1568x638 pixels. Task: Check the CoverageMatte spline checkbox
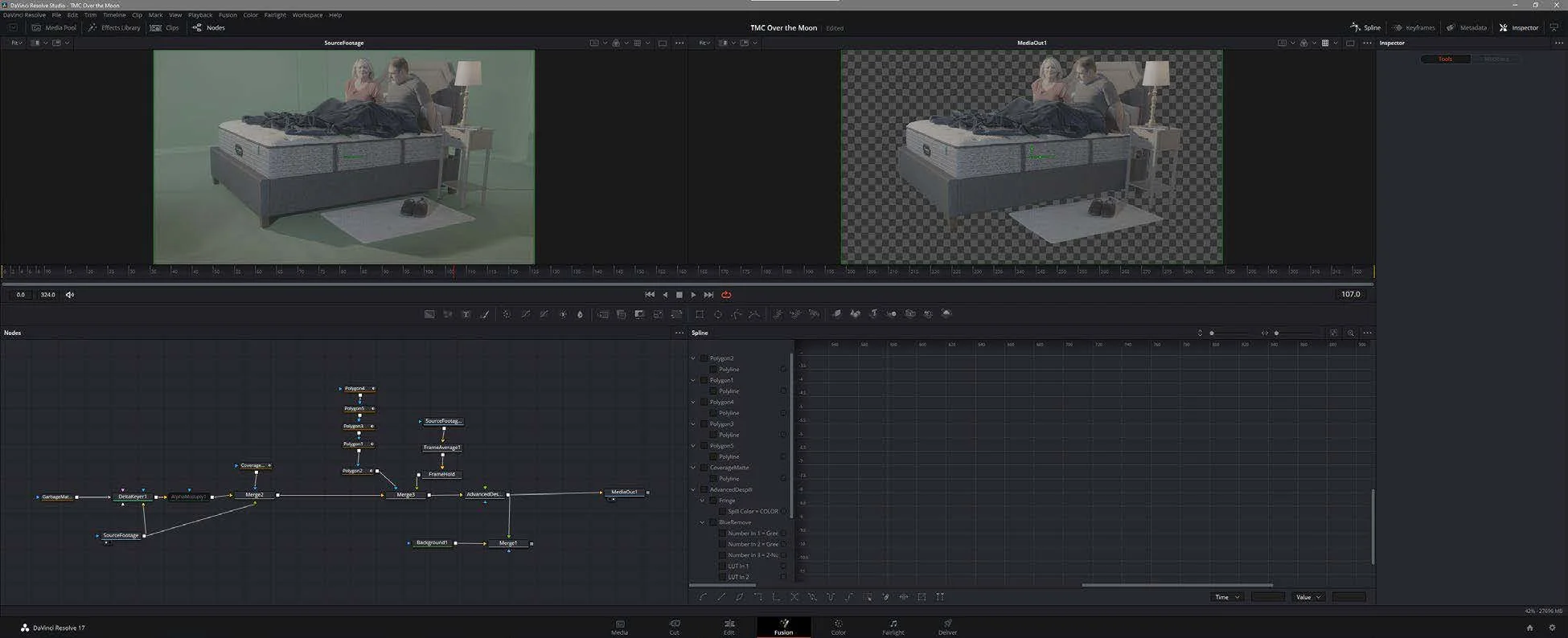click(x=704, y=468)
